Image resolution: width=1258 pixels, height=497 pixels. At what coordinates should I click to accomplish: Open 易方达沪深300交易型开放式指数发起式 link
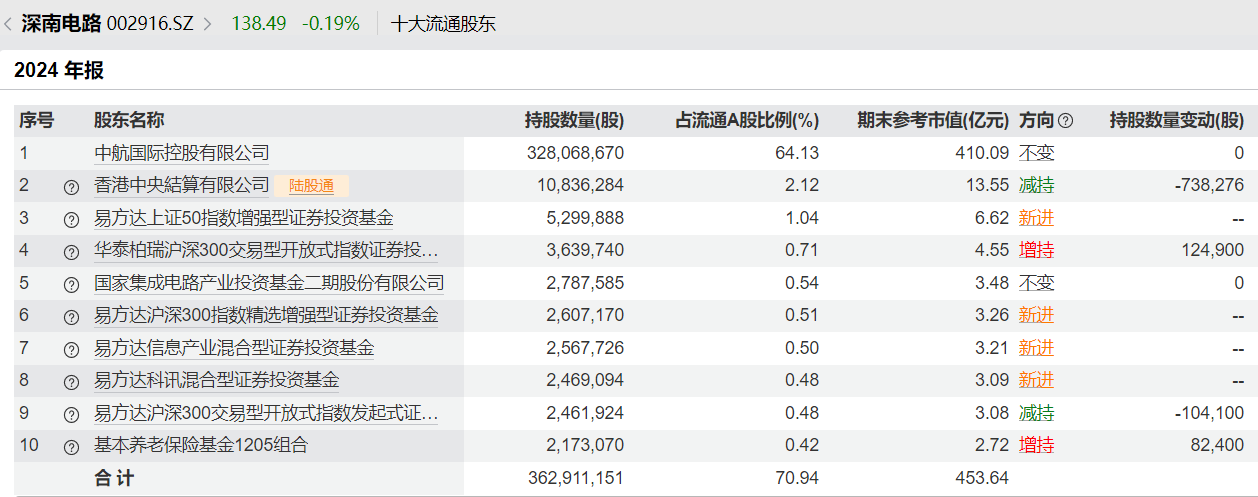(x=266, y=413)
